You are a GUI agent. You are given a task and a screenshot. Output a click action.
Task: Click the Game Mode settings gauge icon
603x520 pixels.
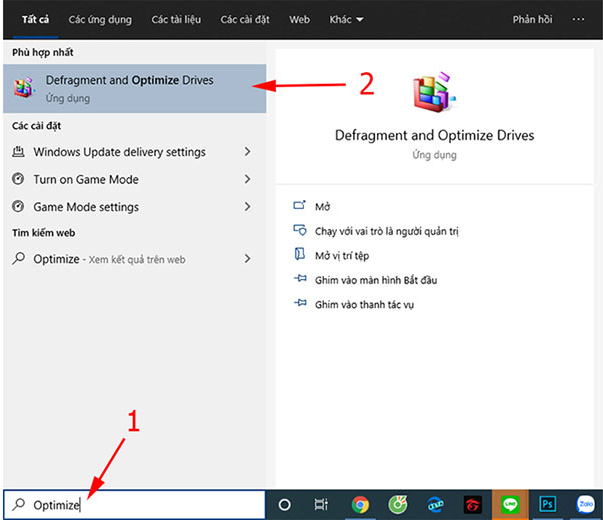pos(18,207)
